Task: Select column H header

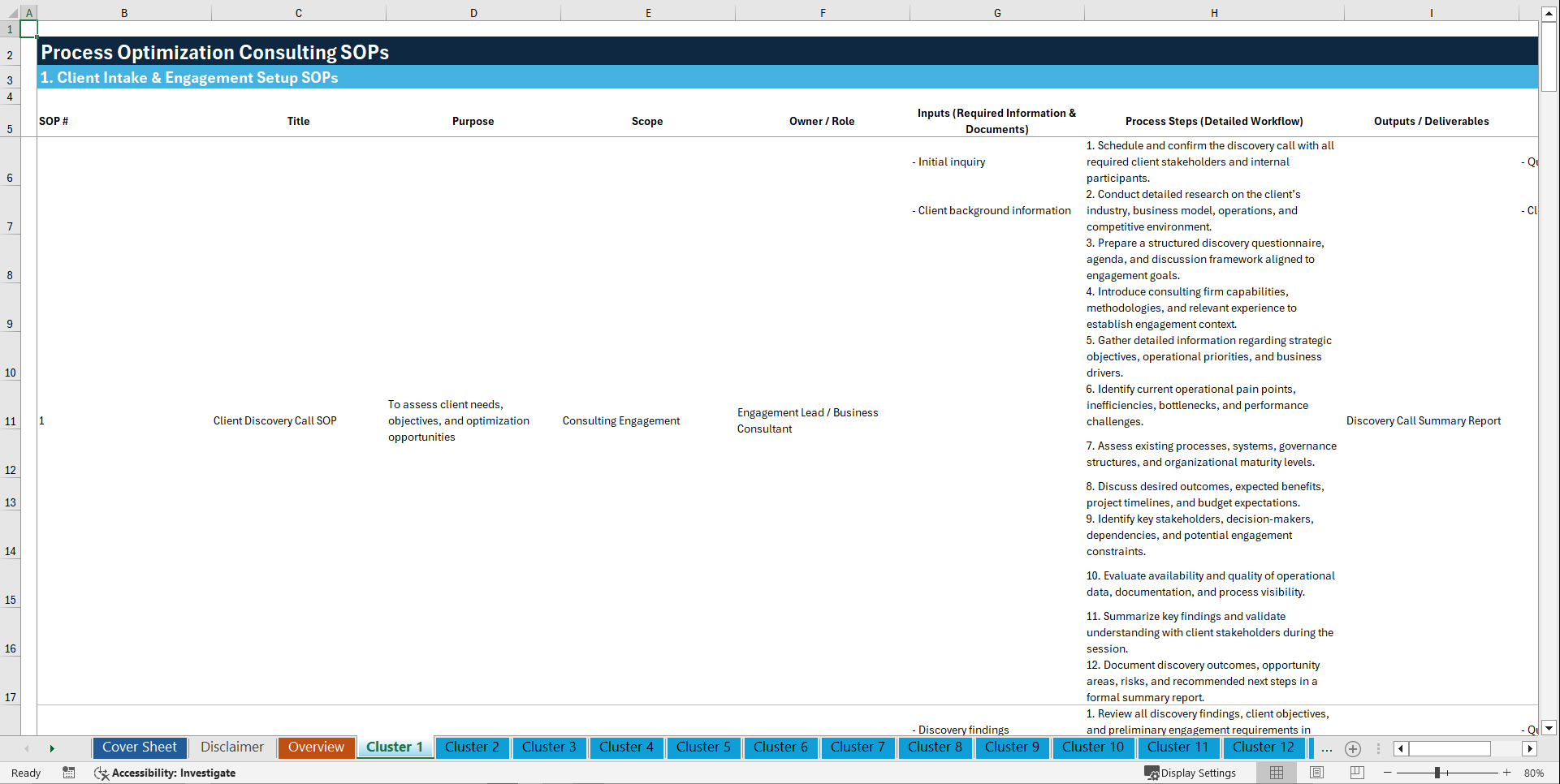Action: 1214,13
